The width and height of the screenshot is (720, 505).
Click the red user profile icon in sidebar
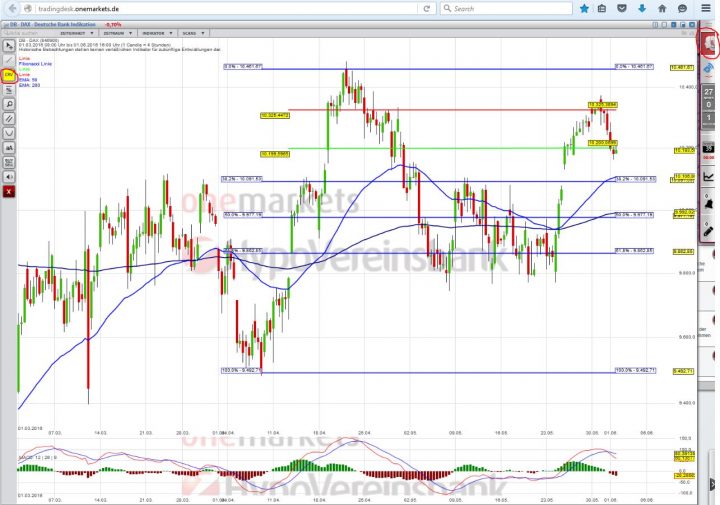click(709, 44)
